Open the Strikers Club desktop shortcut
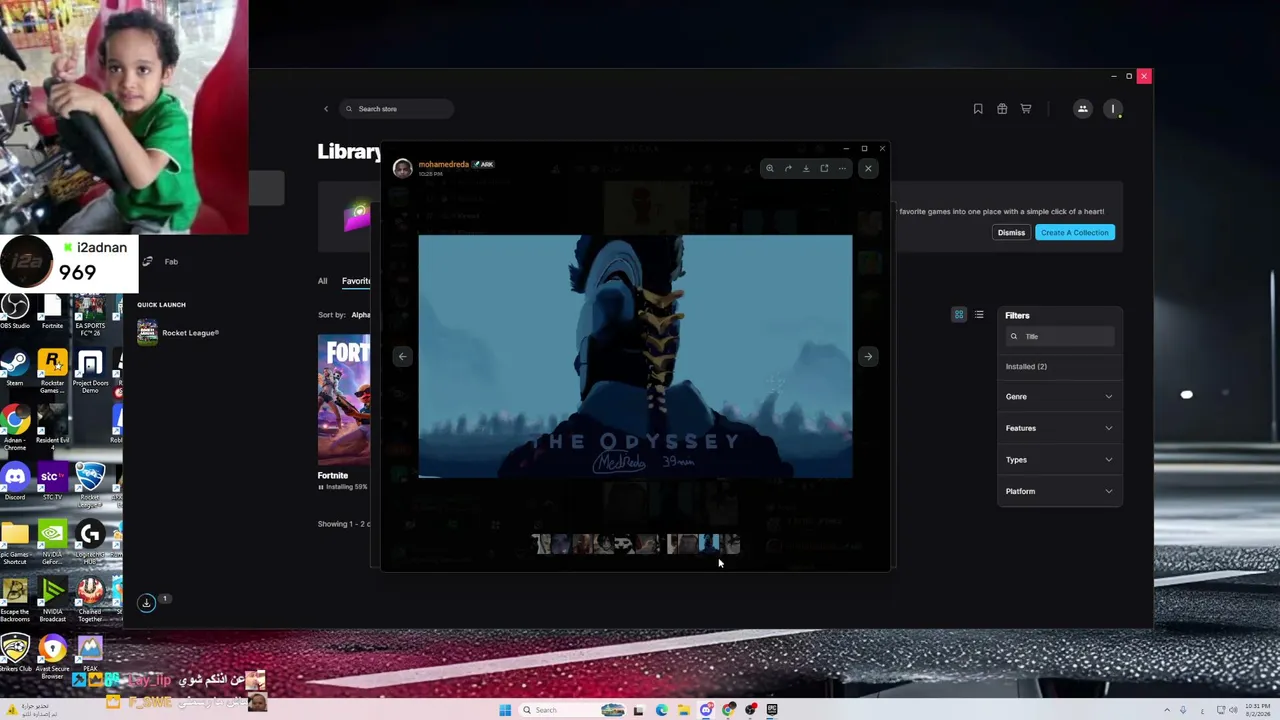1280x720 pixels. 14,654
